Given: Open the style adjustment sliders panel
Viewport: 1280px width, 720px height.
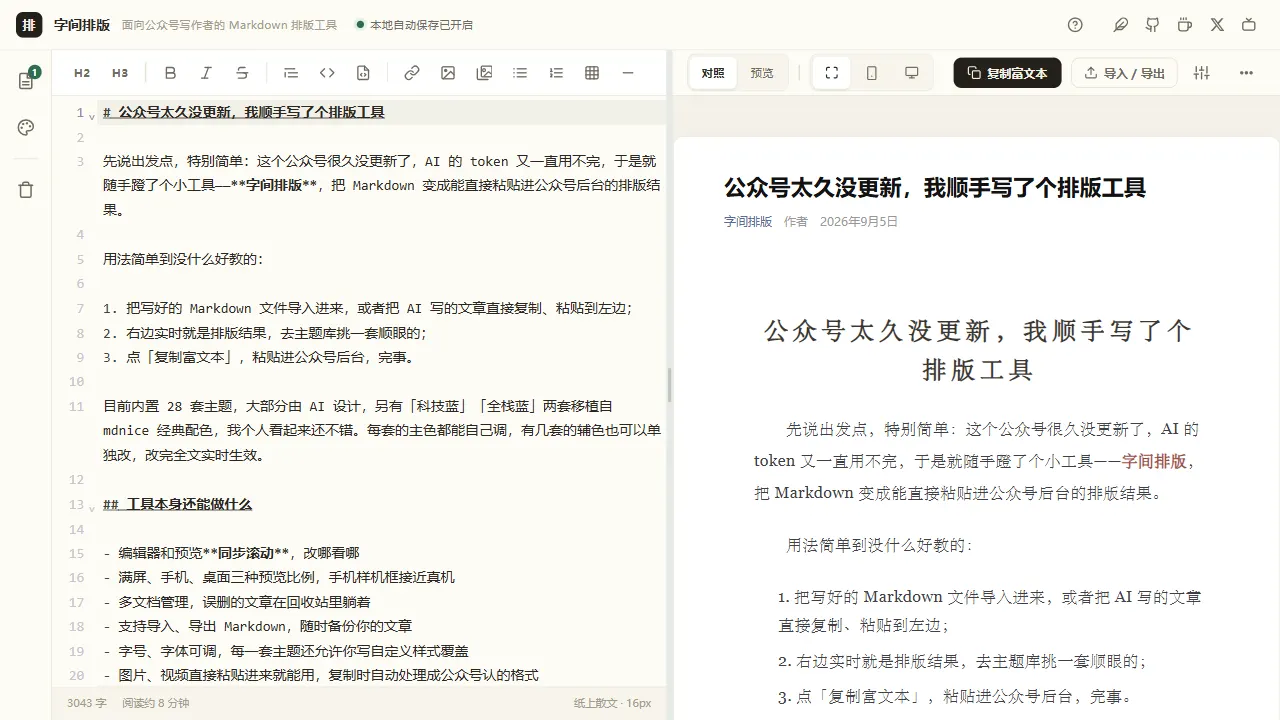Looking at the screenshot, I should click(1202, 73).
